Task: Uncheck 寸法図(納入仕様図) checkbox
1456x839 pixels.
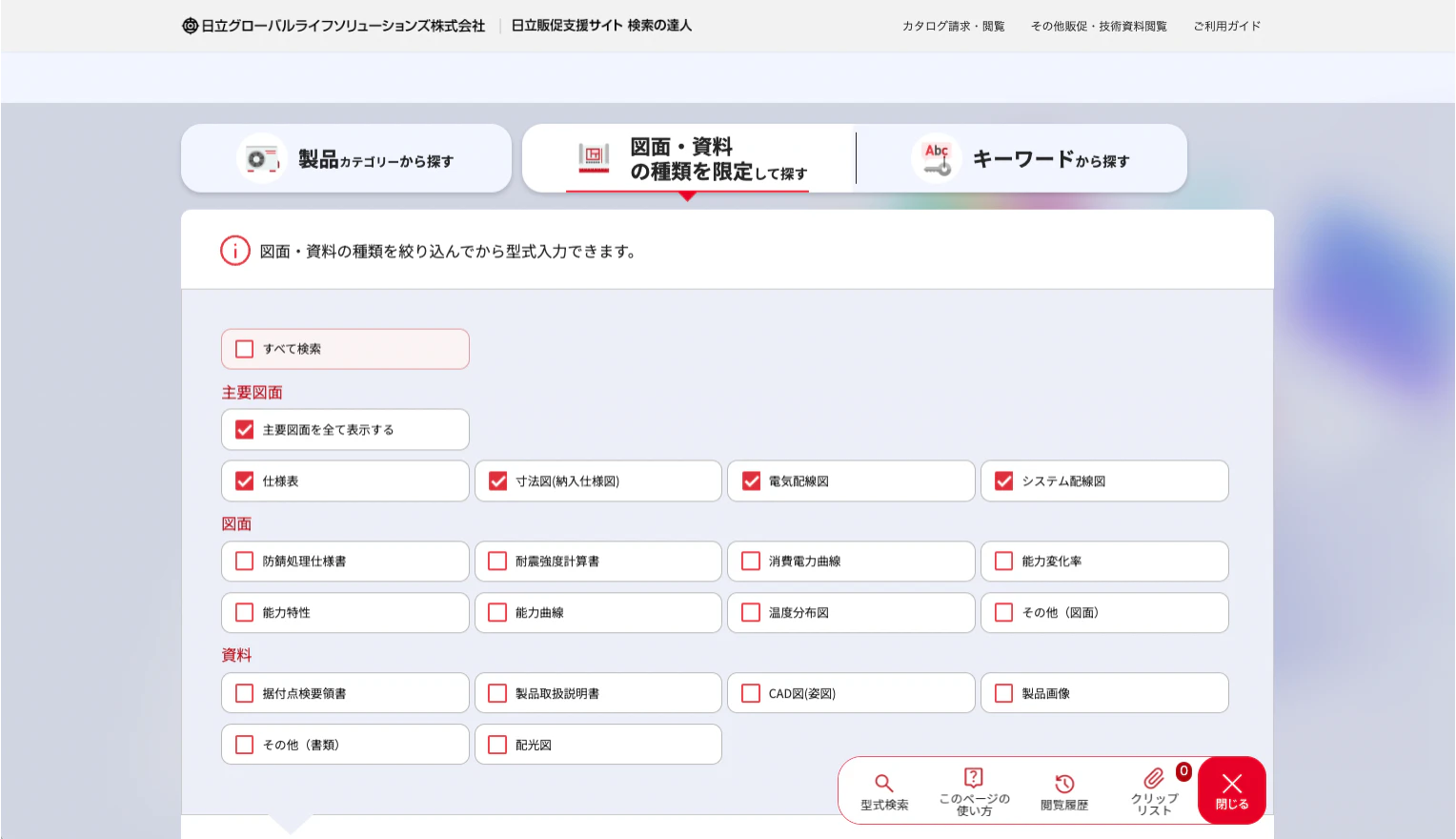Action: click(x=497, y=481)
